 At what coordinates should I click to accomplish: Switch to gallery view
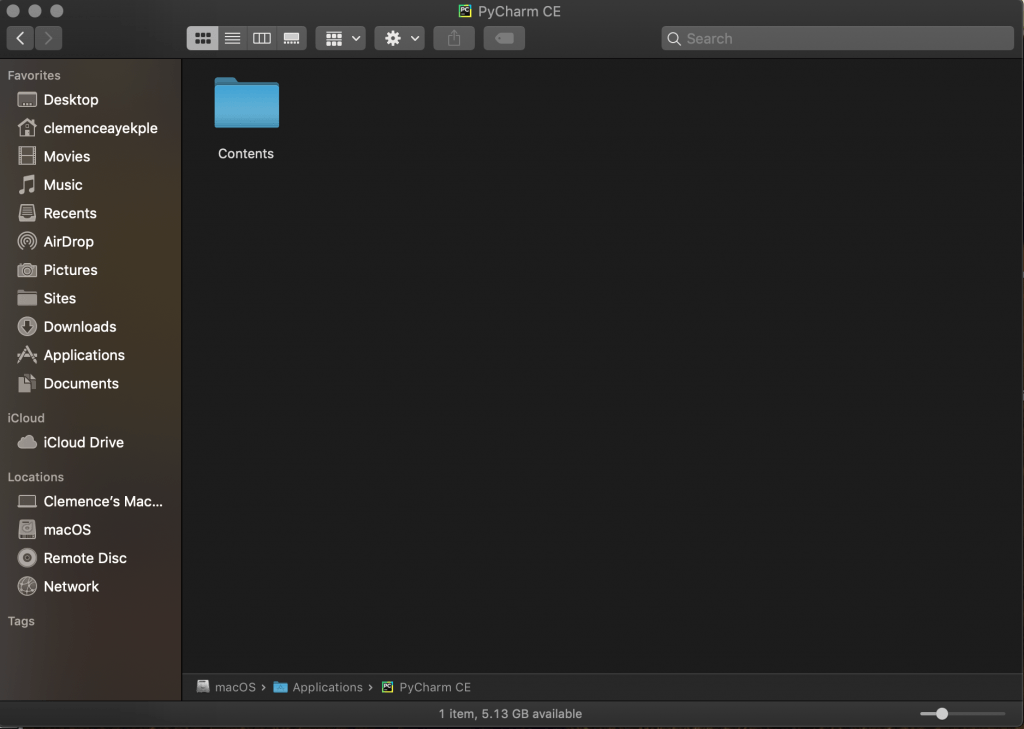pos(291,37)
